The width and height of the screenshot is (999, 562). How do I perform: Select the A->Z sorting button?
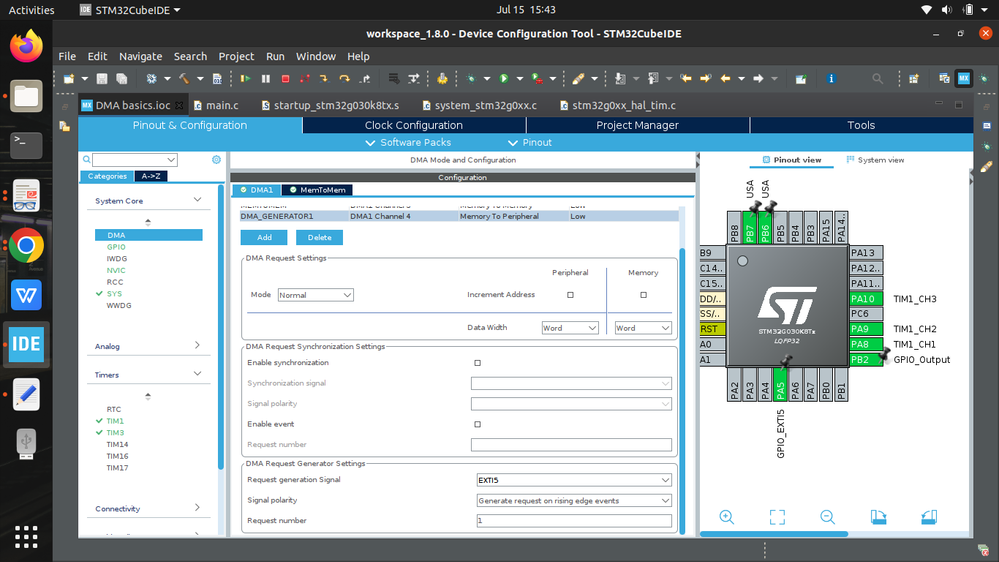coord(151,177)
